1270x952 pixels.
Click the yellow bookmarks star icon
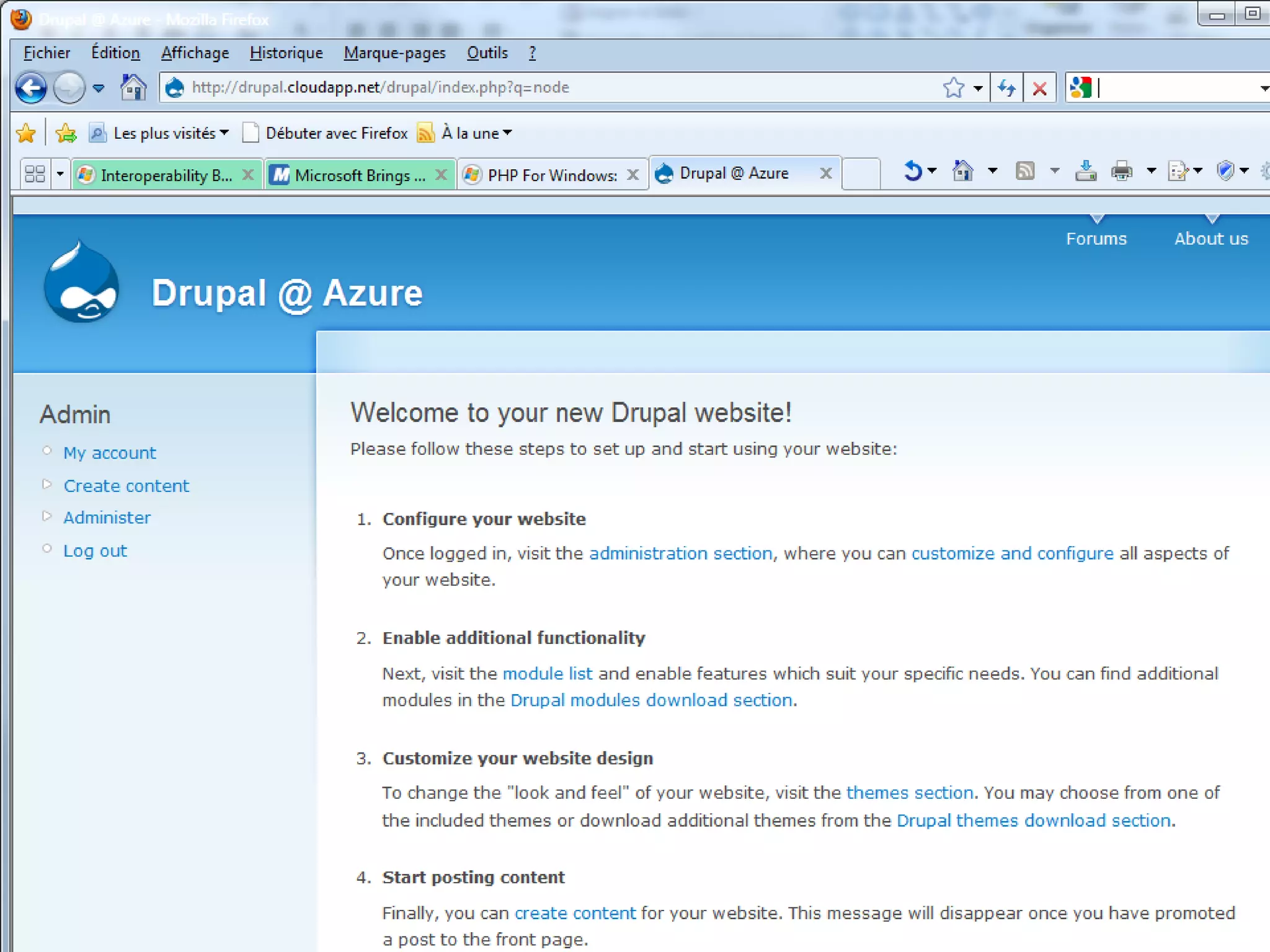(x=26, y=133)
